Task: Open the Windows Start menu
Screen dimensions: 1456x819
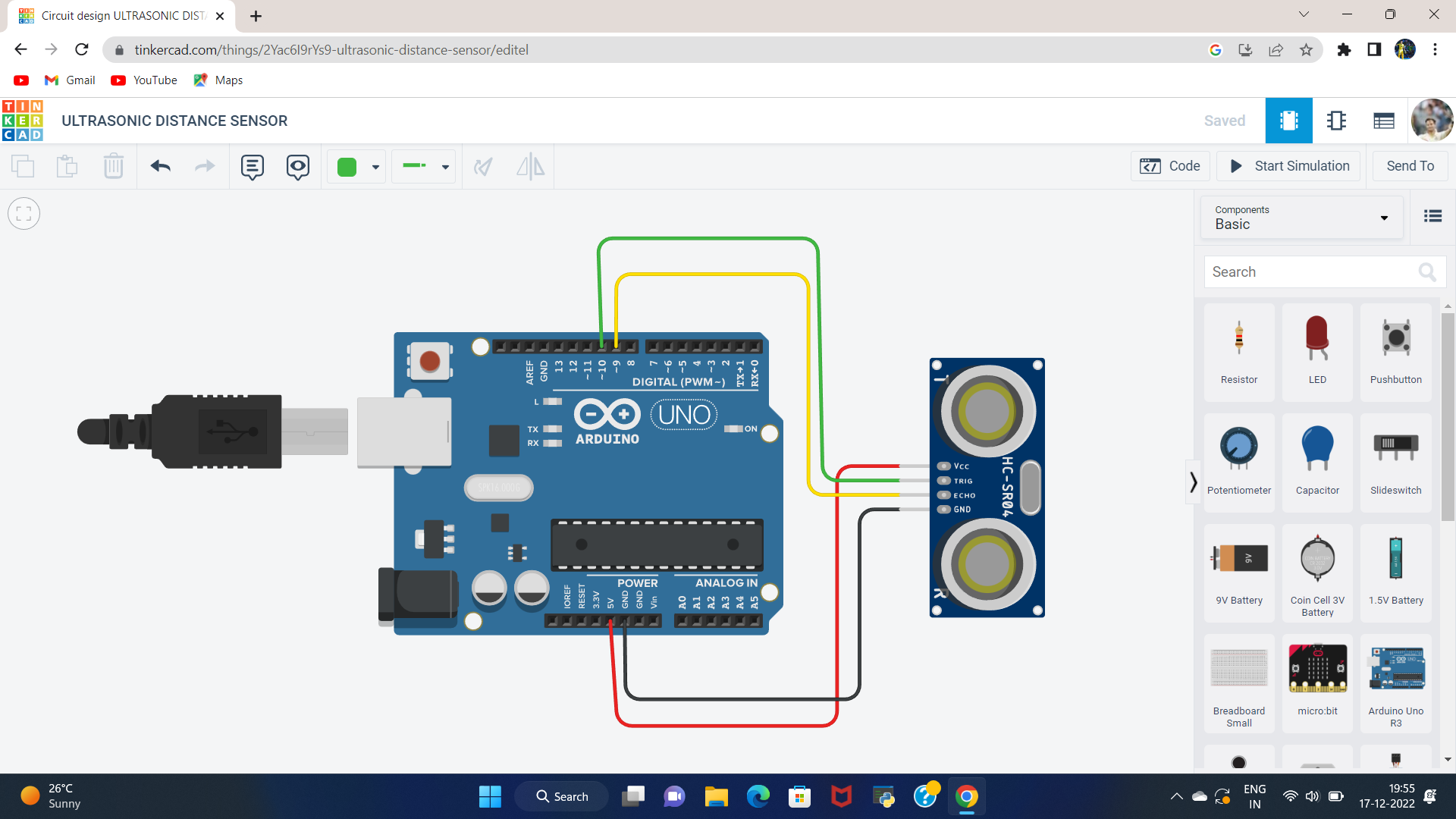Action: click(490, 796)
